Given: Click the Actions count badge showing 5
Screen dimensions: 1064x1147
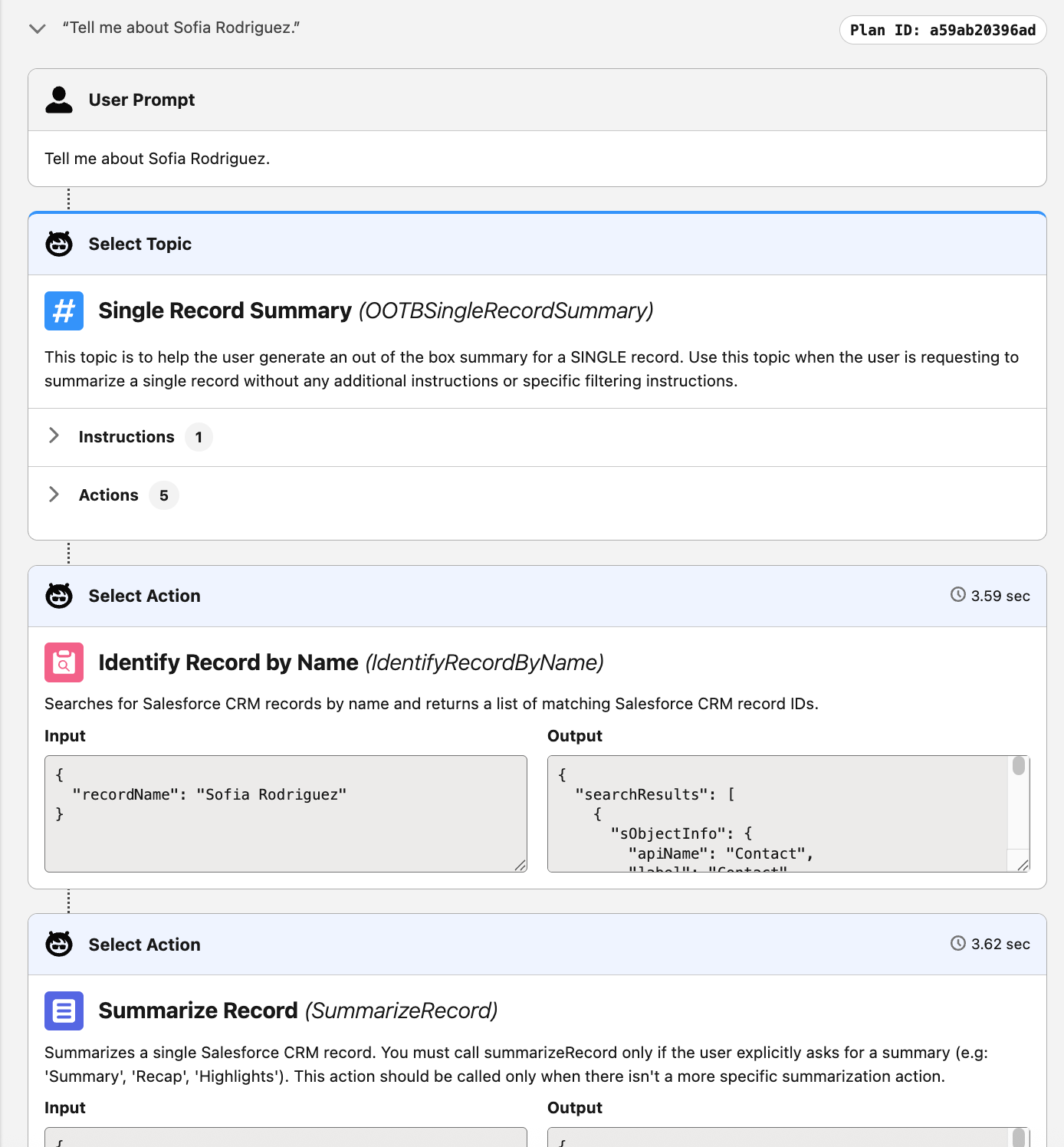Looking at the screenshot, I should tap(163, 495).
